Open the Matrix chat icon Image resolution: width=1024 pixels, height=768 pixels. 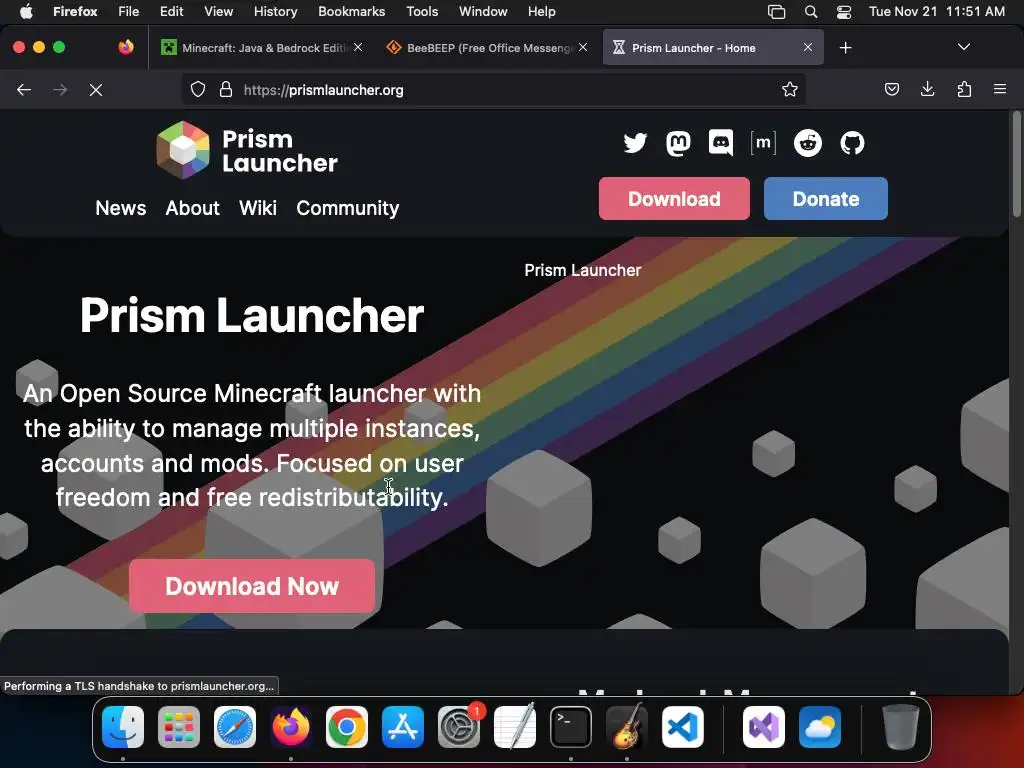click(x=763, y=142)
